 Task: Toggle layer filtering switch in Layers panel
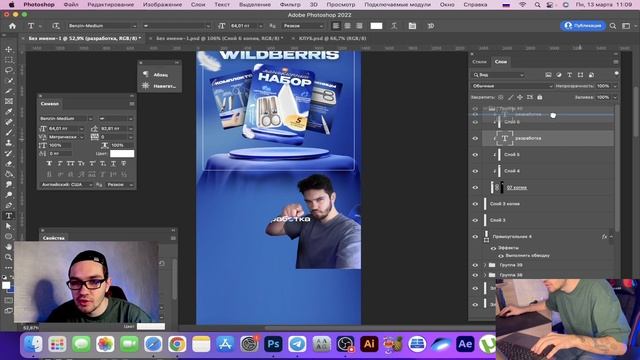616,74
